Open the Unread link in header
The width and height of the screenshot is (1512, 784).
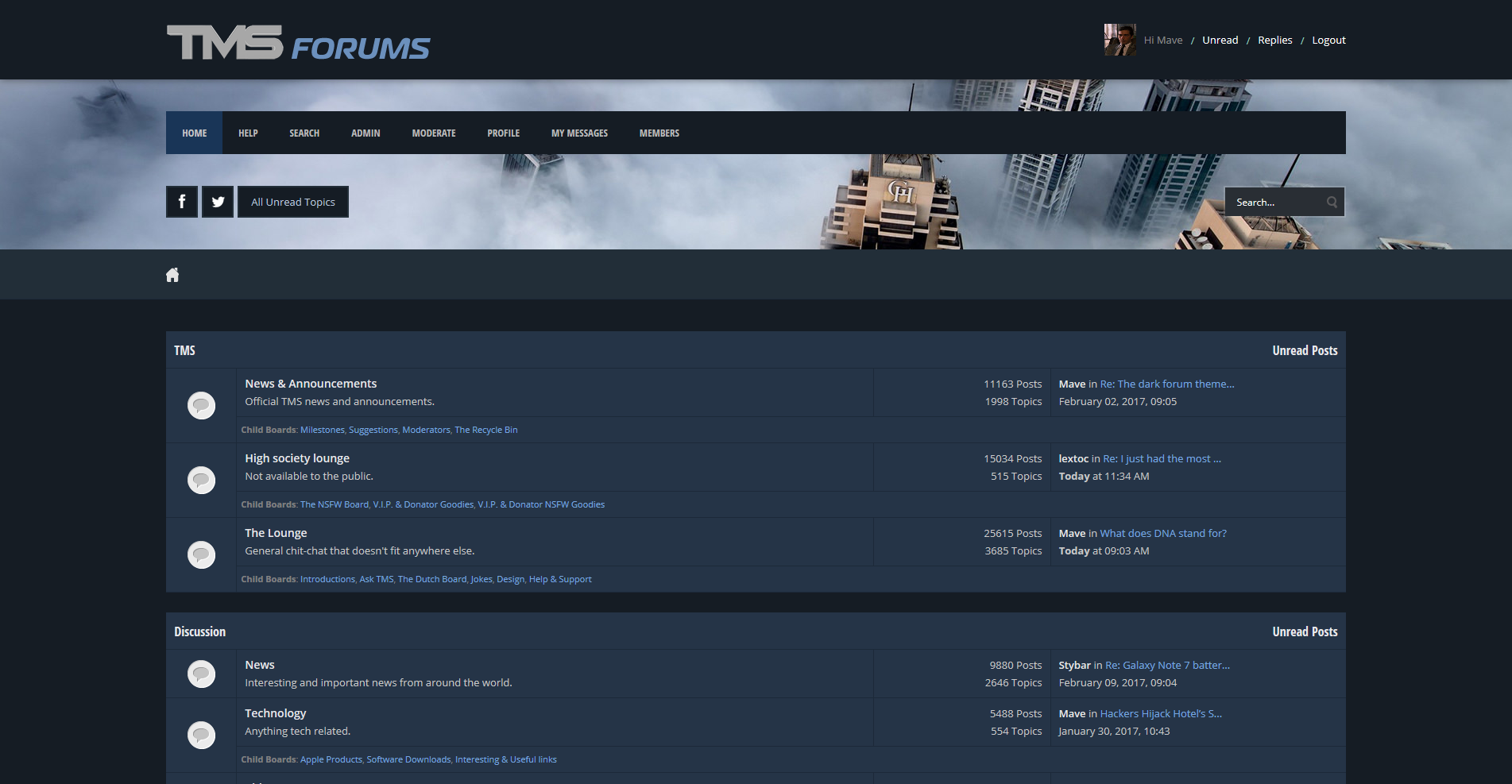[1220, 40]
